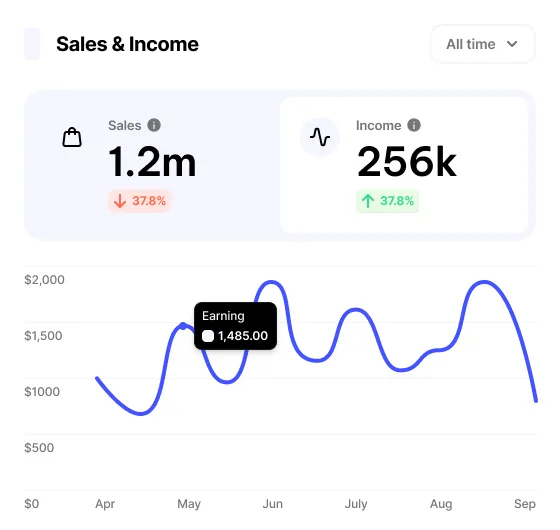
Task: Click the $2,000 label on the y-axis
Action: pos(44,280)
